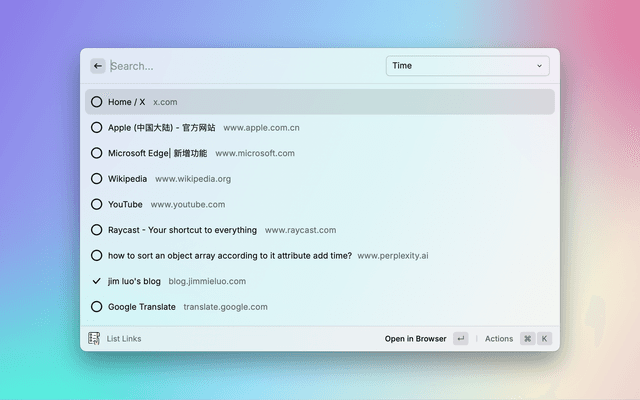Image resolution: width=640 pixels, height=400 pixels.
Task: Click the back arrow button
Action: tap(97, 66)
